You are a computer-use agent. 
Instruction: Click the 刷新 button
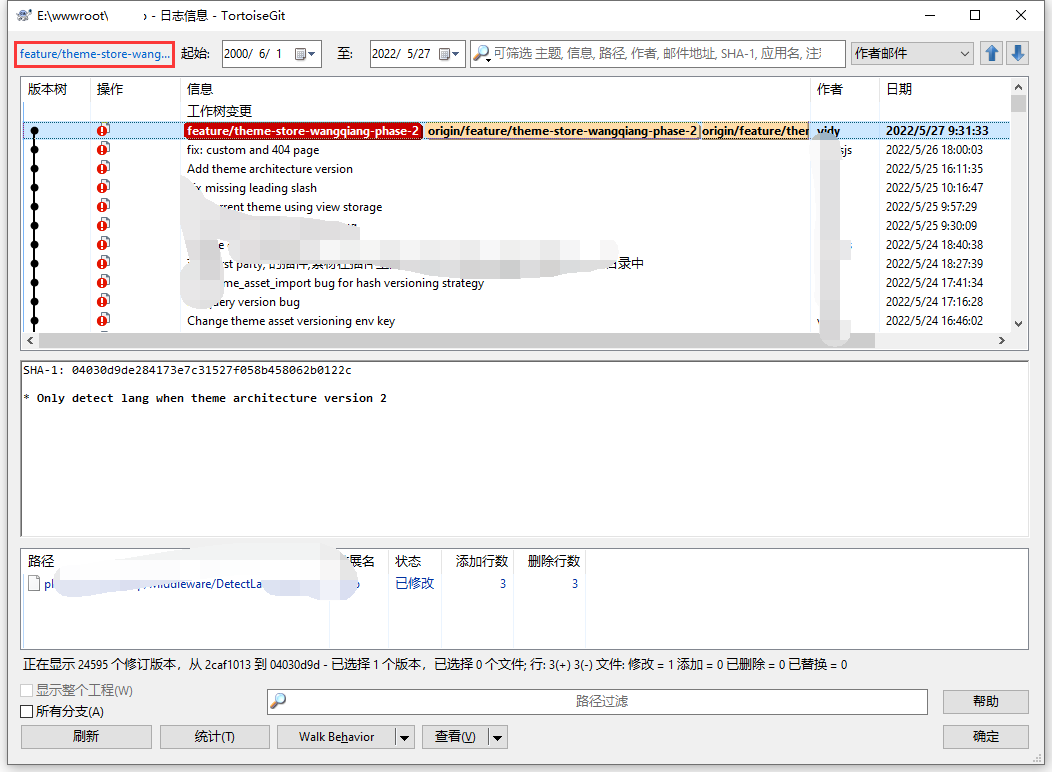tap(86, 736)
